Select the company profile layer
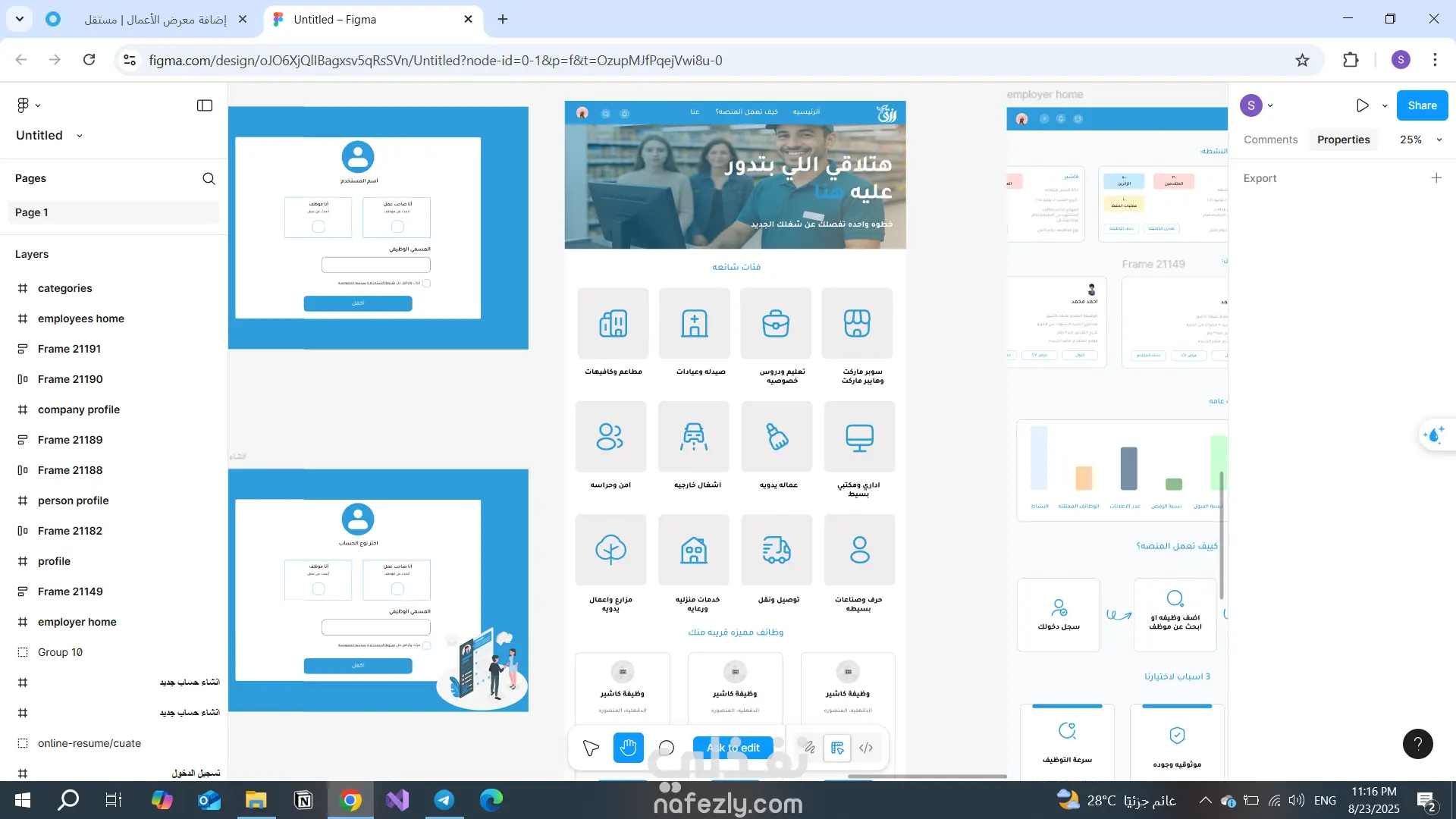 (x=79, y=409)
